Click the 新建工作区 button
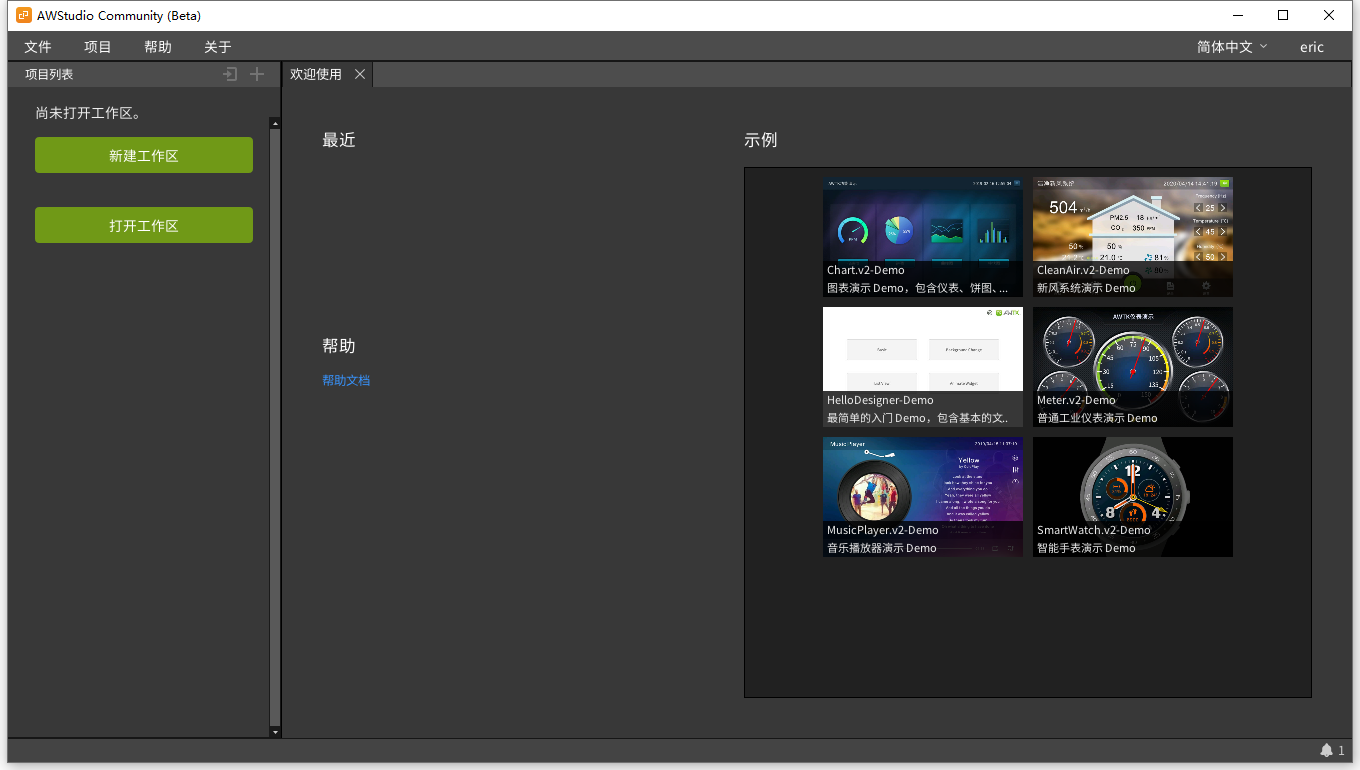The height and width of the screenshot is (770, 1360). 144,155
